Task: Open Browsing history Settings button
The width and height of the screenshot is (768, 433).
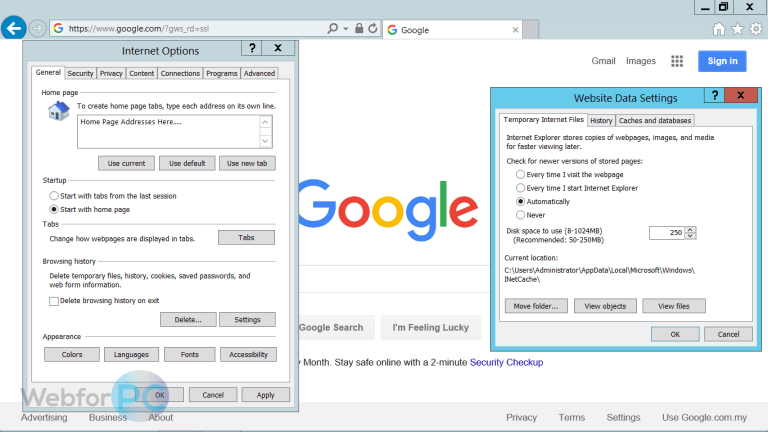Action: pyautogui.click(x=247, y=320)
